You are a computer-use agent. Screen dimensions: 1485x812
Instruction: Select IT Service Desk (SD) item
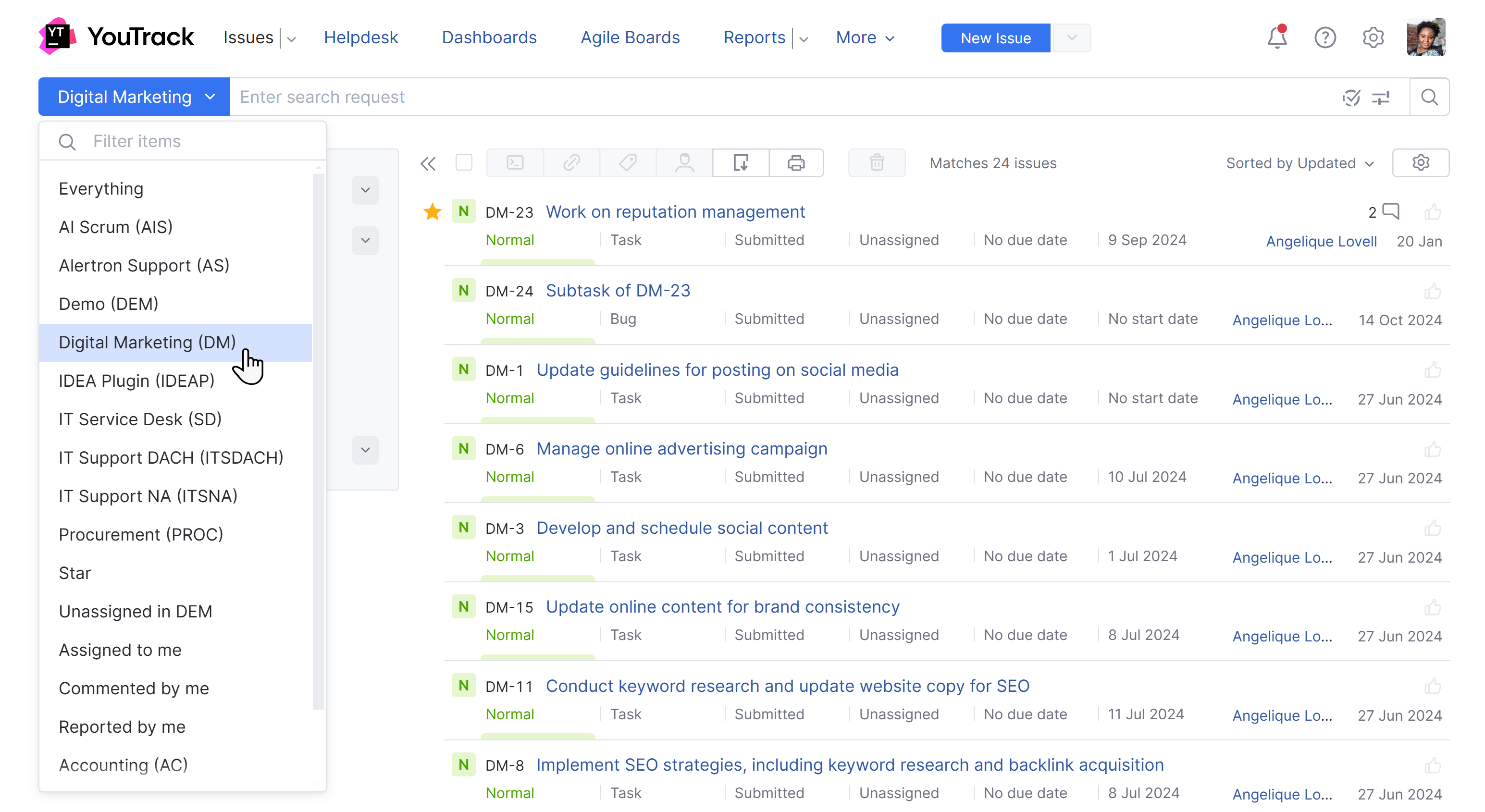pyautogui.click(x=140, y=419)
